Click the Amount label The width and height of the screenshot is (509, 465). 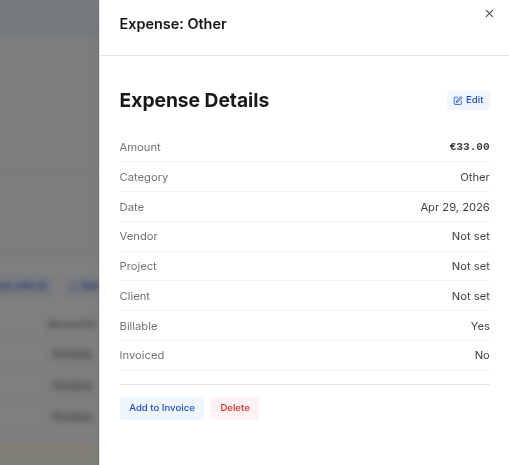click(x=140, y=147)
